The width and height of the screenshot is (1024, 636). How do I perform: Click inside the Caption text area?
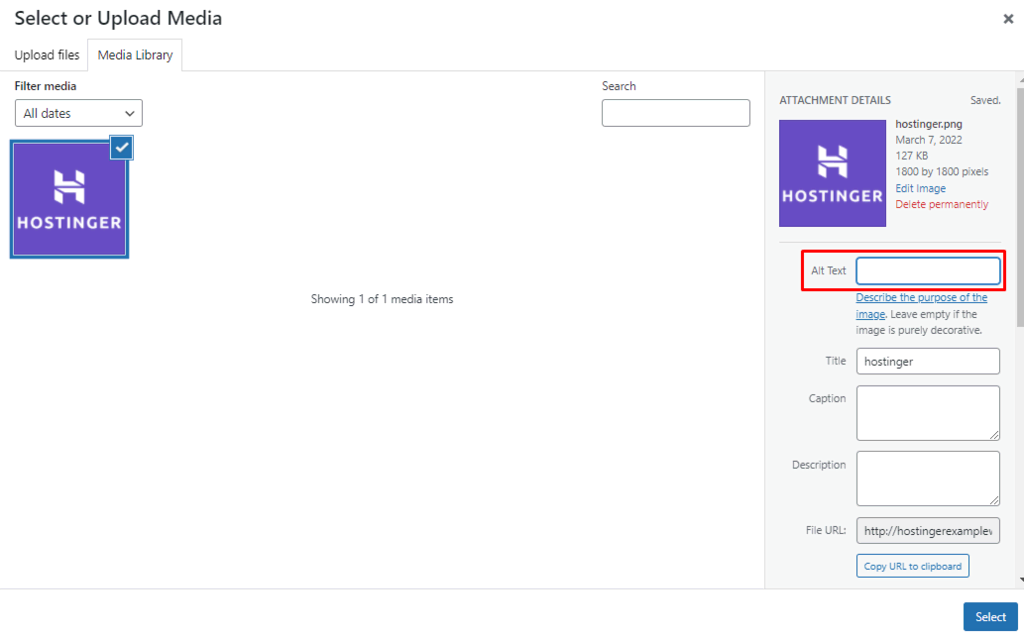tap(928, 412)
